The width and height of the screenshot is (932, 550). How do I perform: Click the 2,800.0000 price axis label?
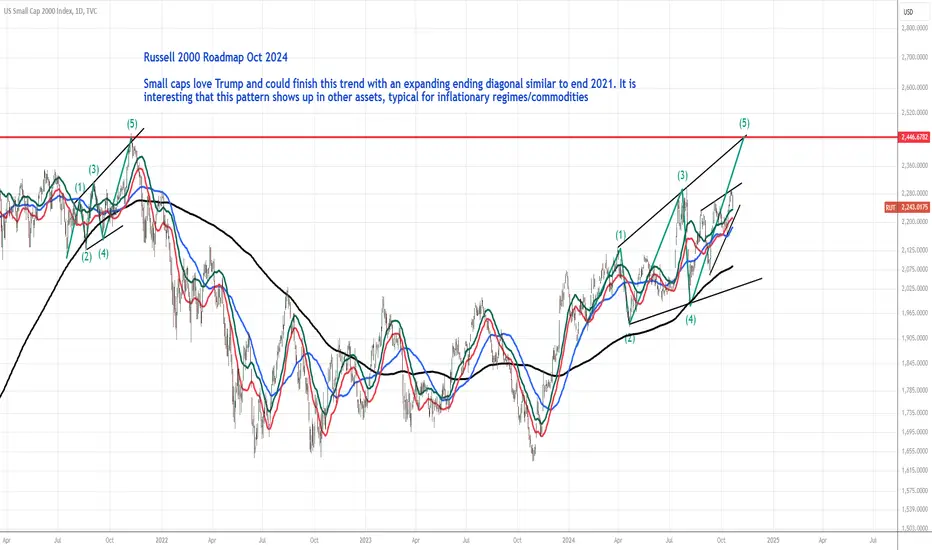coord(914,28)
